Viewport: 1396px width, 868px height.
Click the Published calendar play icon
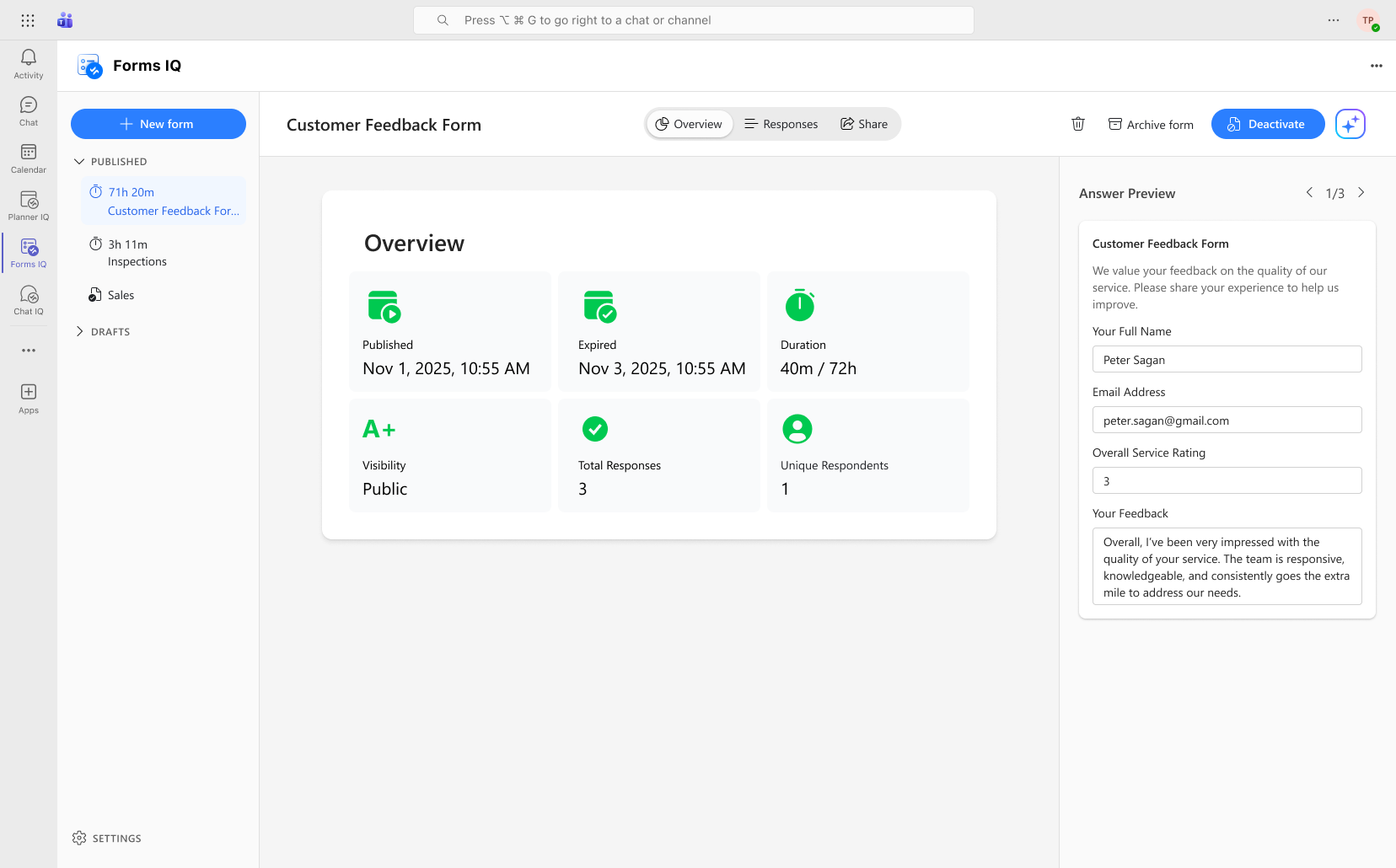384,307
